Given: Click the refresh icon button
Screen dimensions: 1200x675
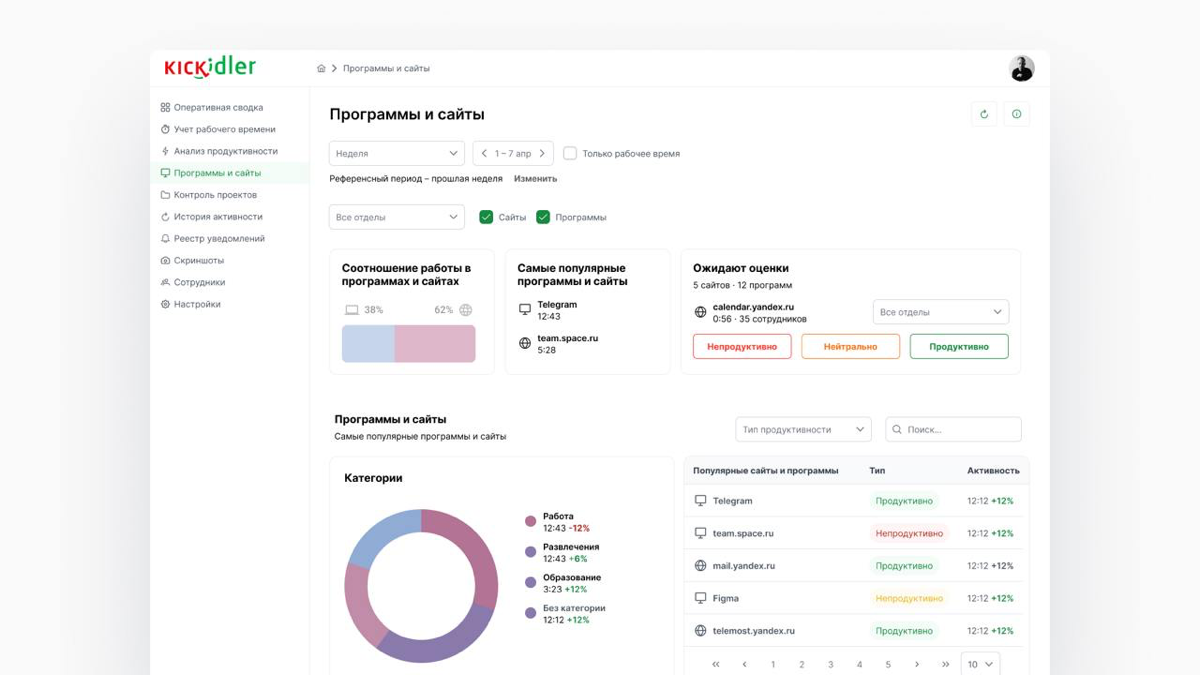Looking at the screenshot, I should point(984,114).
